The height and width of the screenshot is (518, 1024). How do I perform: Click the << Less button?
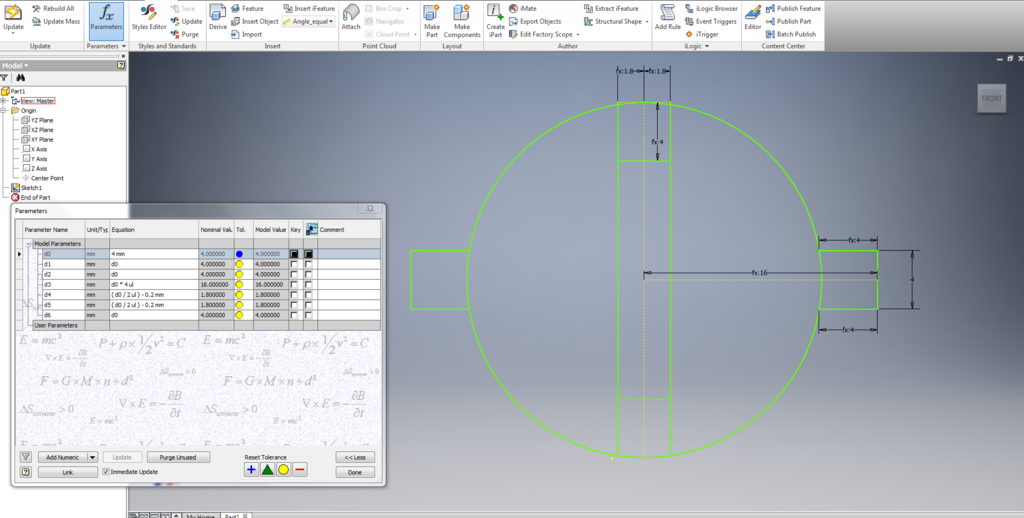(355, 457)
